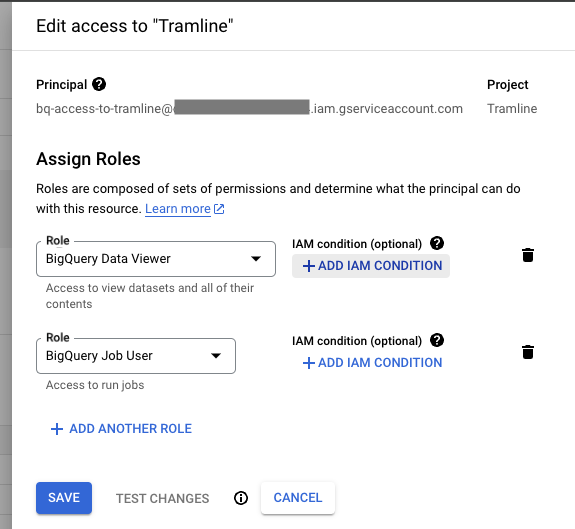The height and width of the screenshot is (529, 575).
Task: Click the info icon beside Test Changes
Action: (241, 498)
